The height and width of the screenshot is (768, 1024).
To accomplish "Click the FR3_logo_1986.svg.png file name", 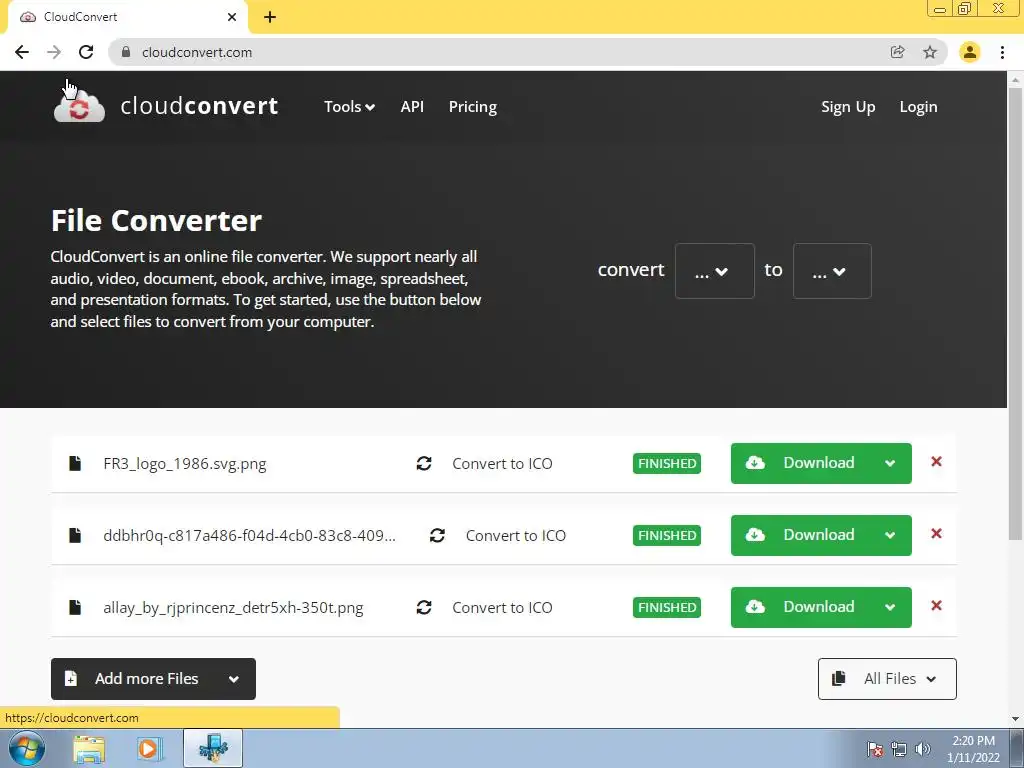I will 185,464.
